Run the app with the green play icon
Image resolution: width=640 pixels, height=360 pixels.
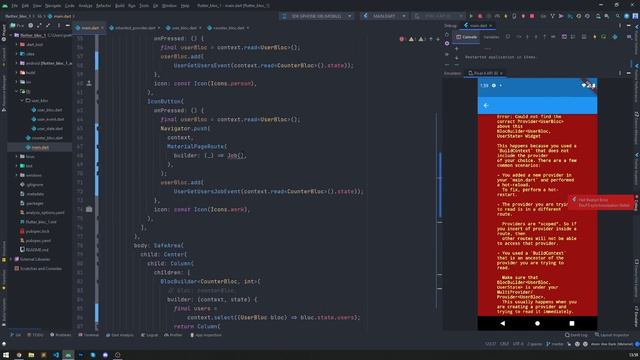click(471, 16)
